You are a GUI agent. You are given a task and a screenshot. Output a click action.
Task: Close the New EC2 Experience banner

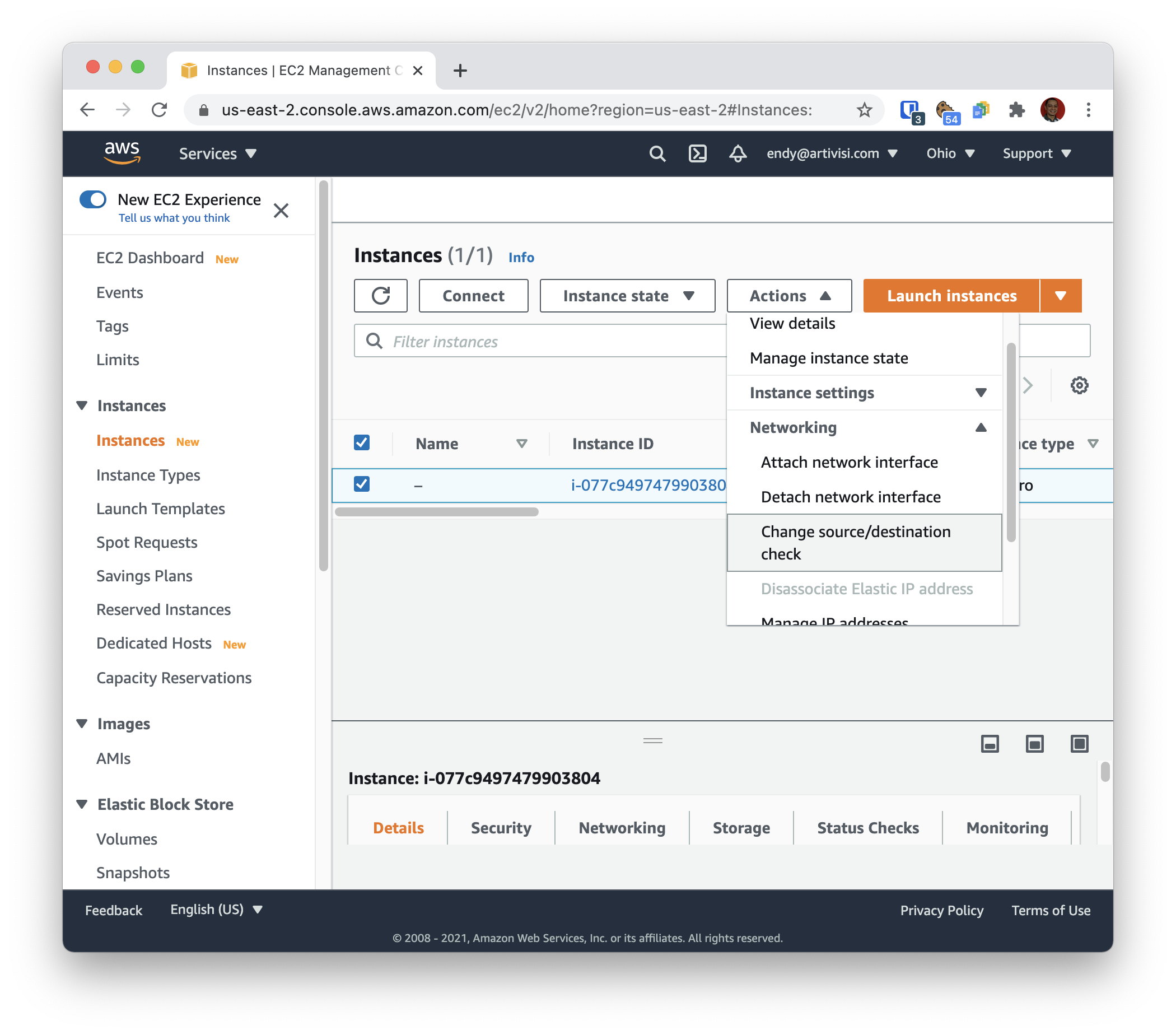281,211
